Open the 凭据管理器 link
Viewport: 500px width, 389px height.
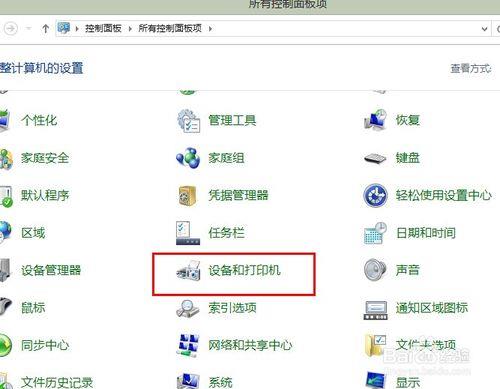(x=238, y=195)
